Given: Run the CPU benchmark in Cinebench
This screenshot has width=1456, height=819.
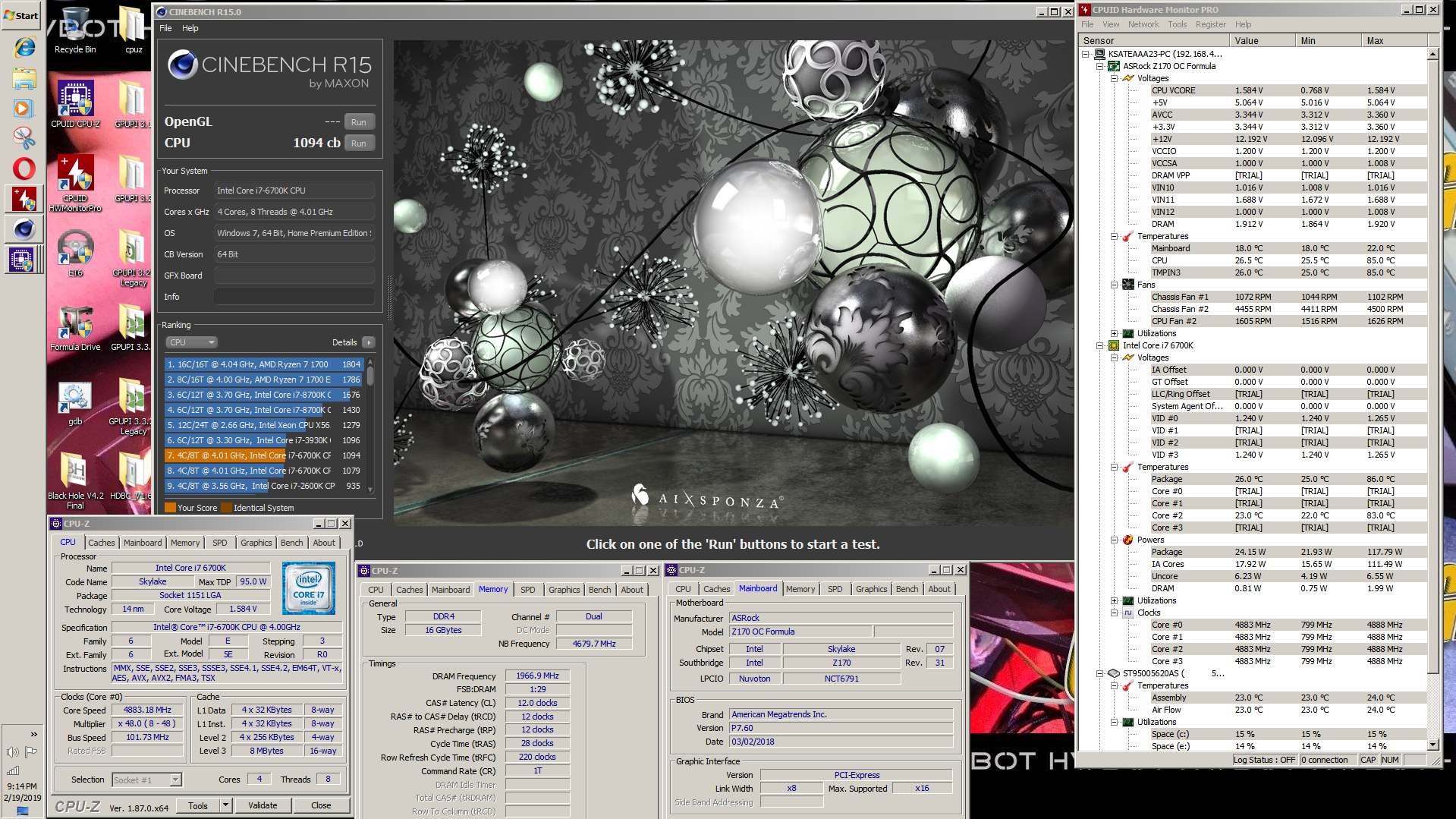Looking at the screenshot, I should pyautogui.click(x=359, y=143).
